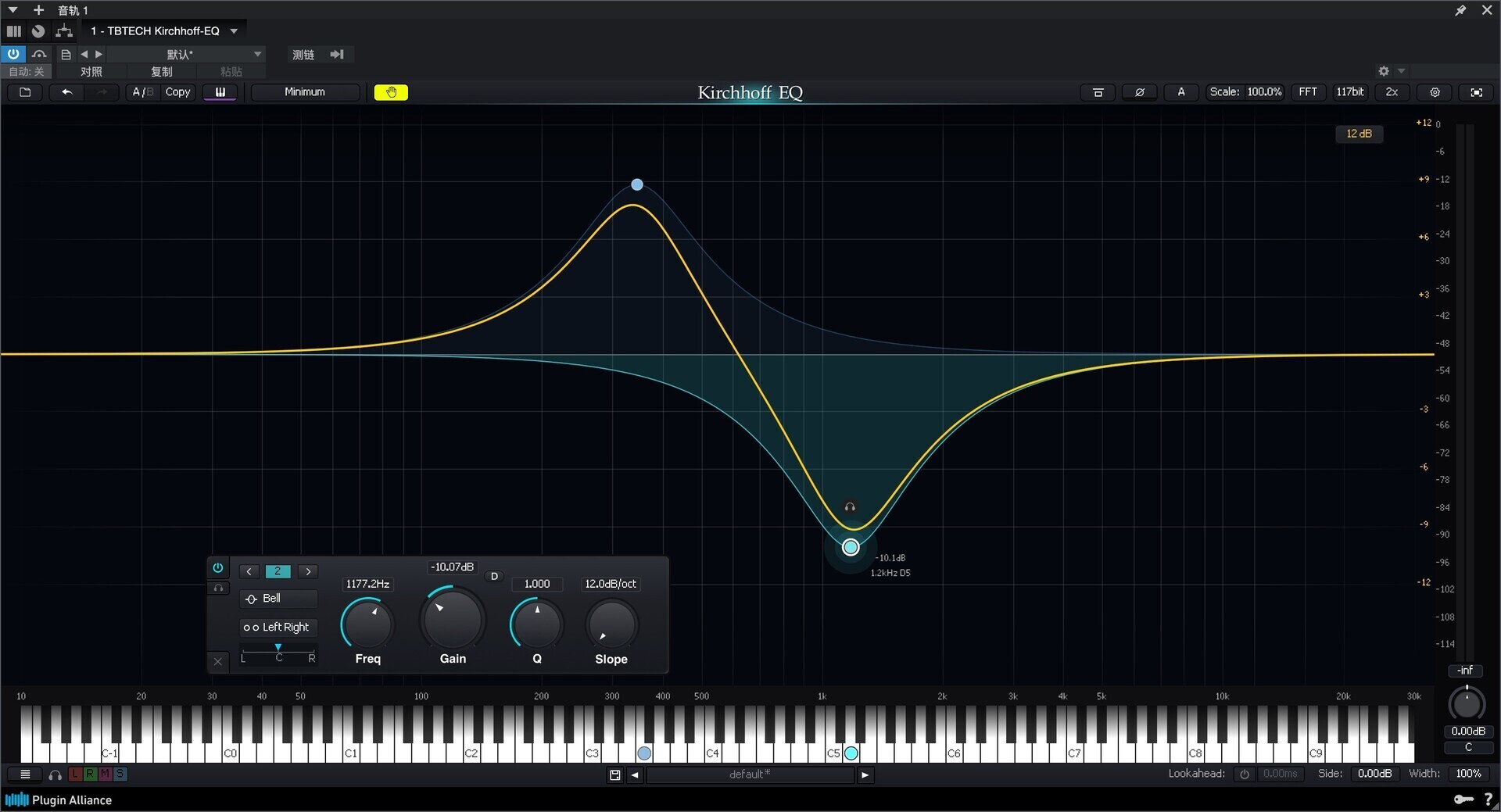Load the previous host preset arrow

point(84,55)
